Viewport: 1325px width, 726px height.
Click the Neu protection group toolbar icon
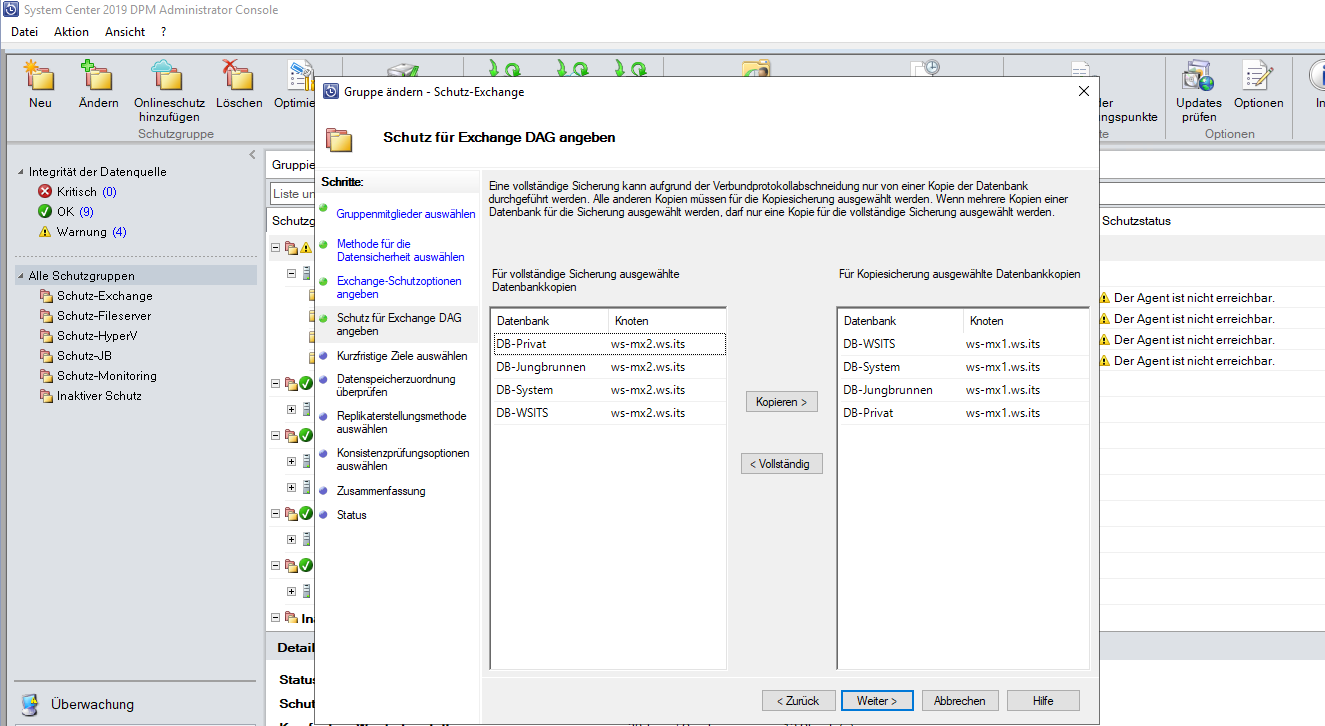point(40,75)
